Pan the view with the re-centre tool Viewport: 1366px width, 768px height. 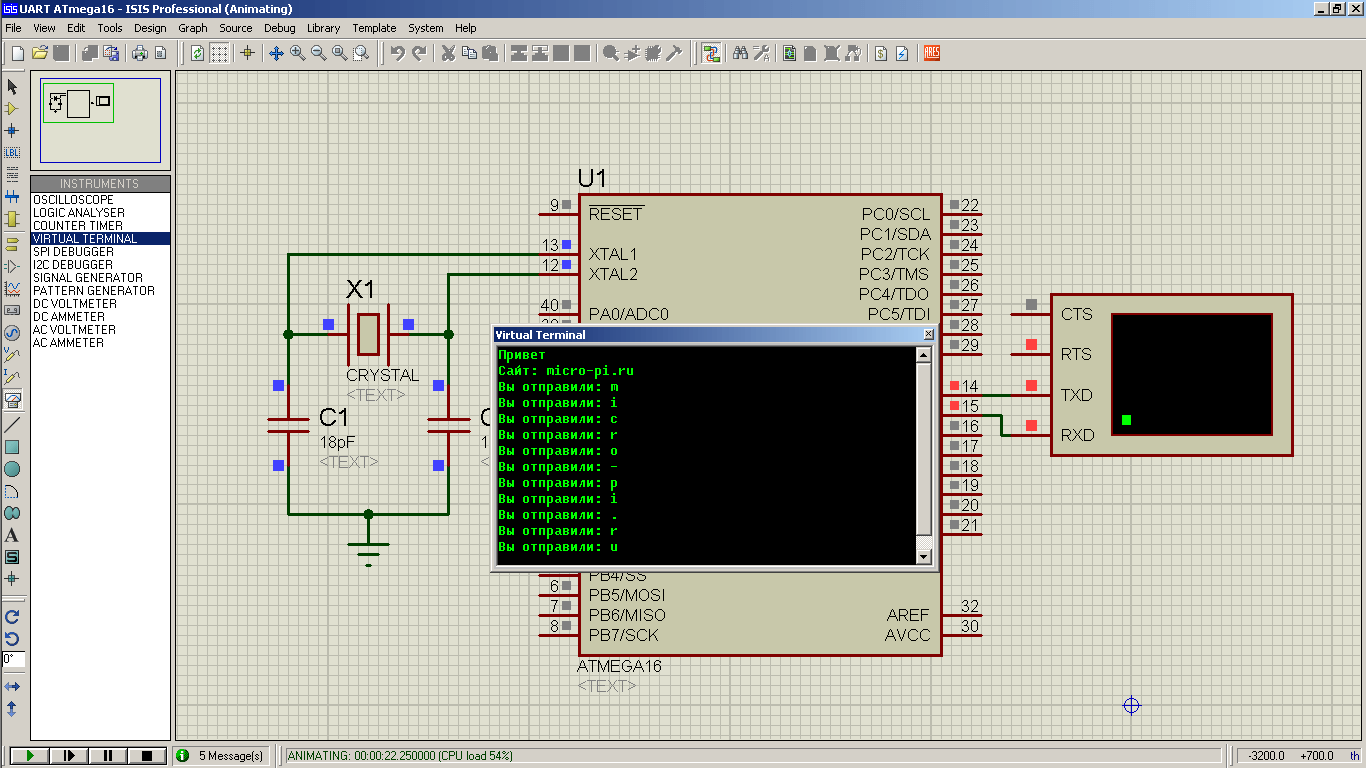point(276,53)
